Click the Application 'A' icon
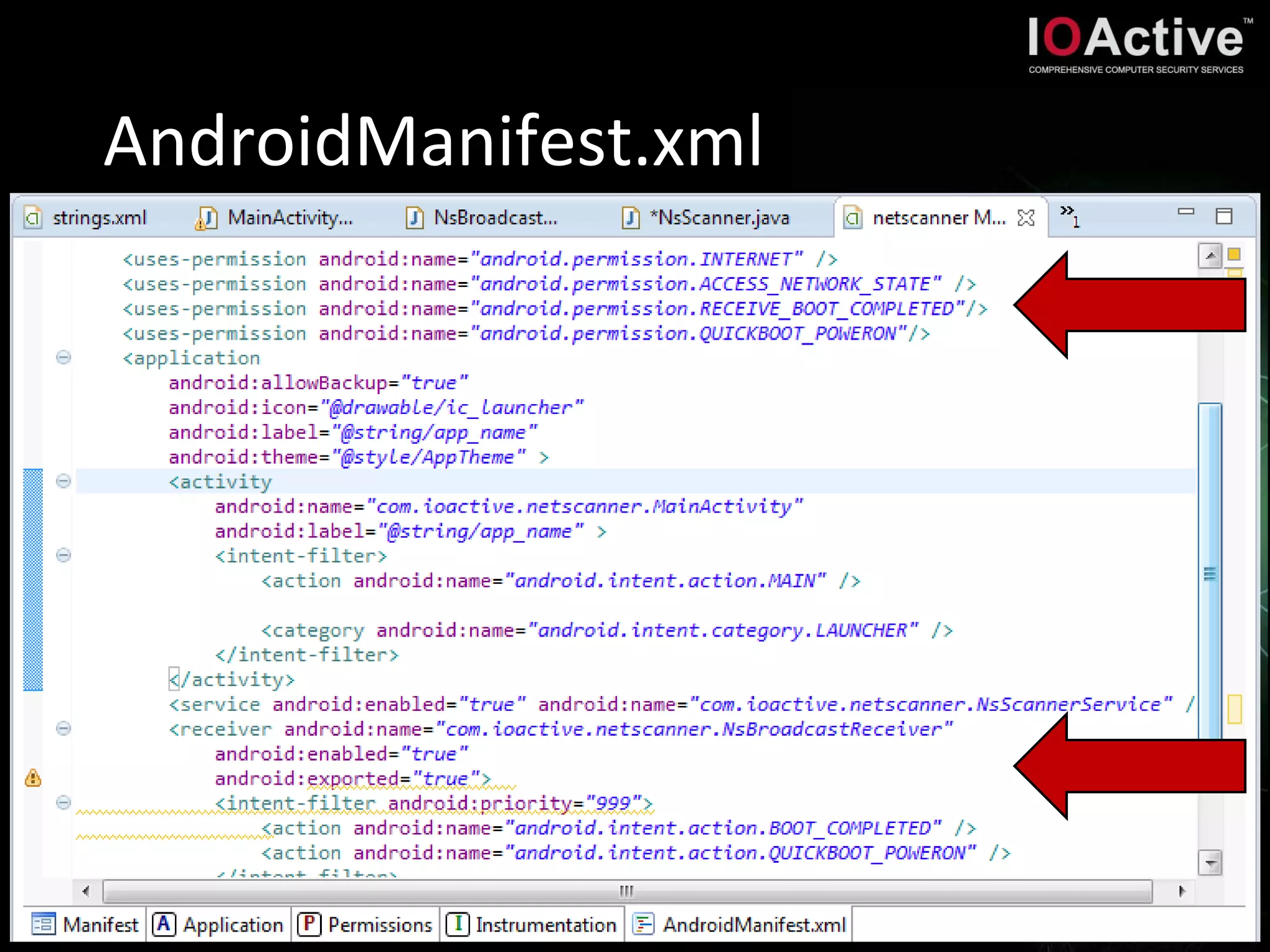The height and width of the screenshot is (952, 1270). coord(164,925)
